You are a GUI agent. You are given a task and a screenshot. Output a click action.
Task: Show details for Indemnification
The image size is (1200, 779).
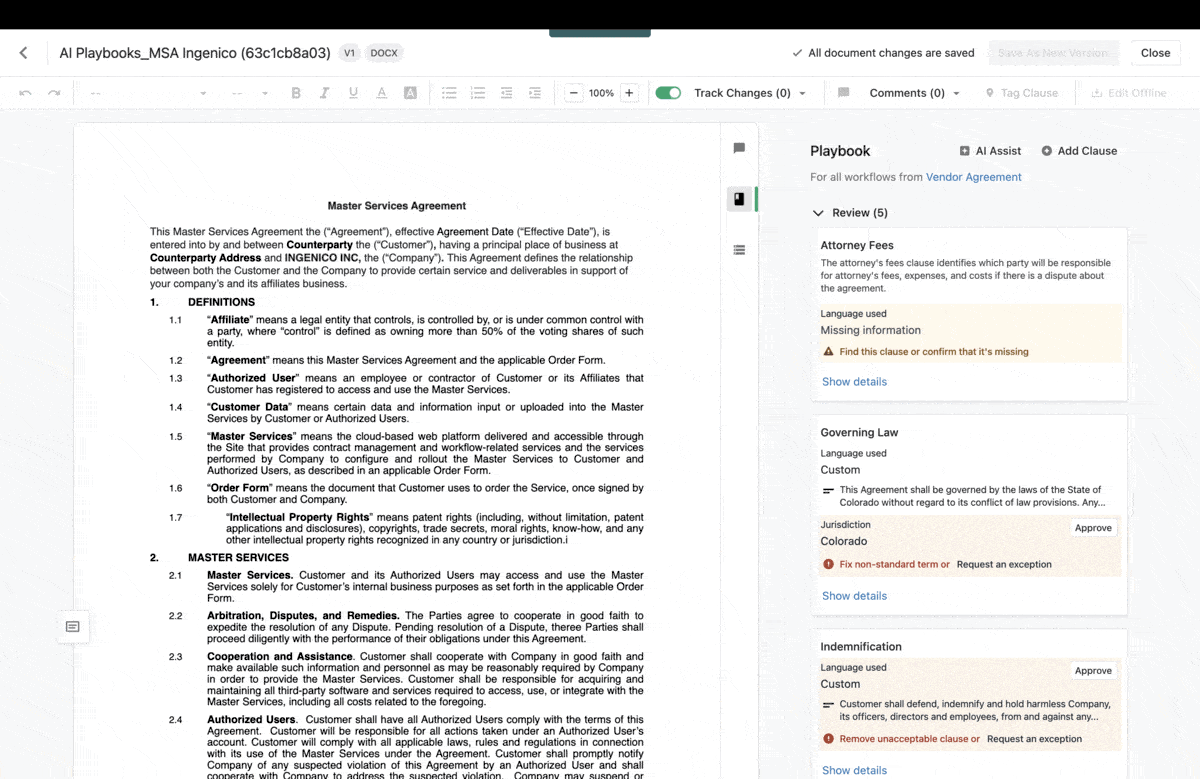click(x=854, y=771)
